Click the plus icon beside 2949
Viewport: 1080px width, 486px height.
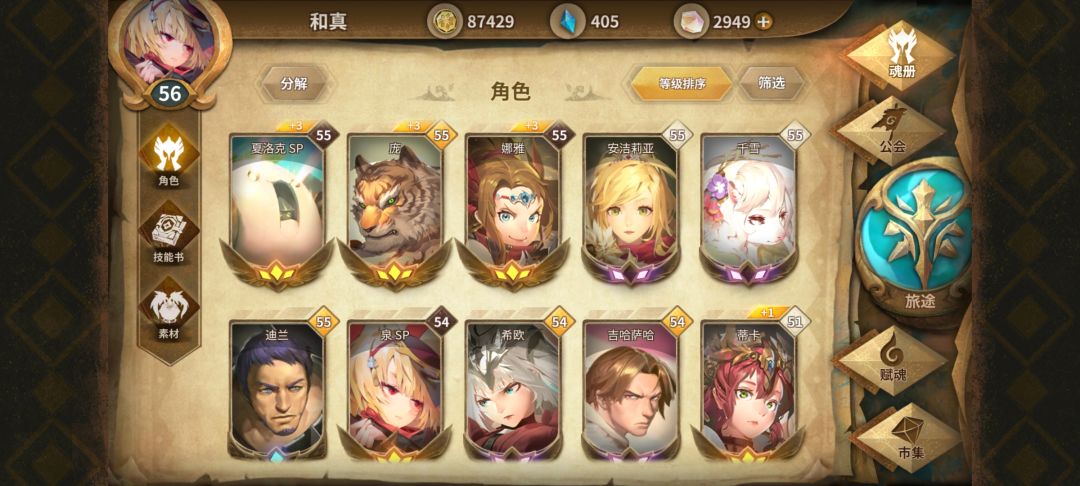763,22
